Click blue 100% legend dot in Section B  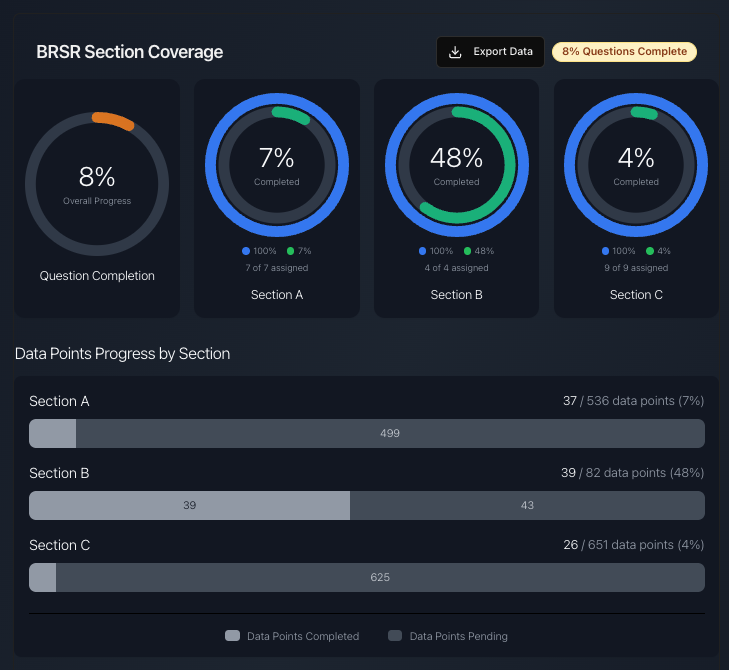[x=423, y=251]
